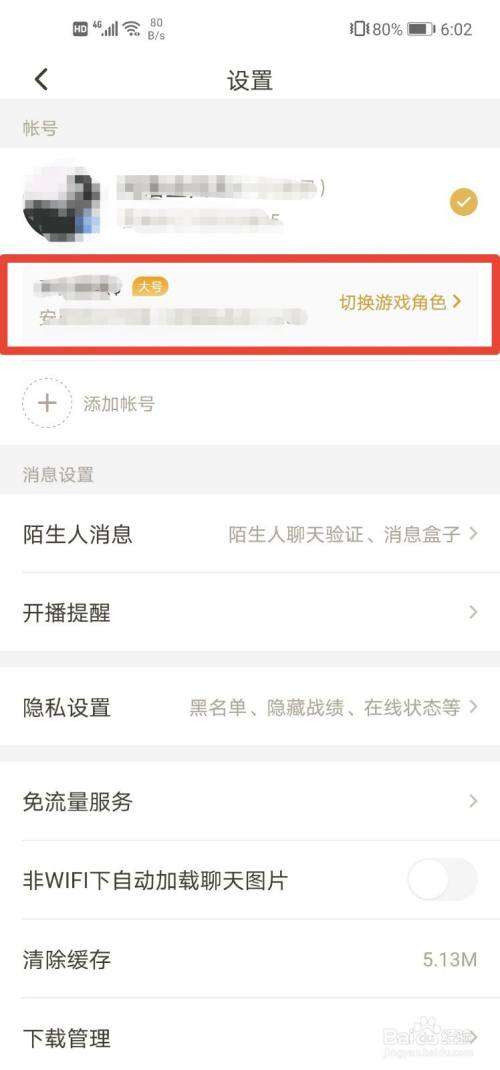Tap 添加帐号 text label
Screen dimensions: 500x1070
[119, 404]
